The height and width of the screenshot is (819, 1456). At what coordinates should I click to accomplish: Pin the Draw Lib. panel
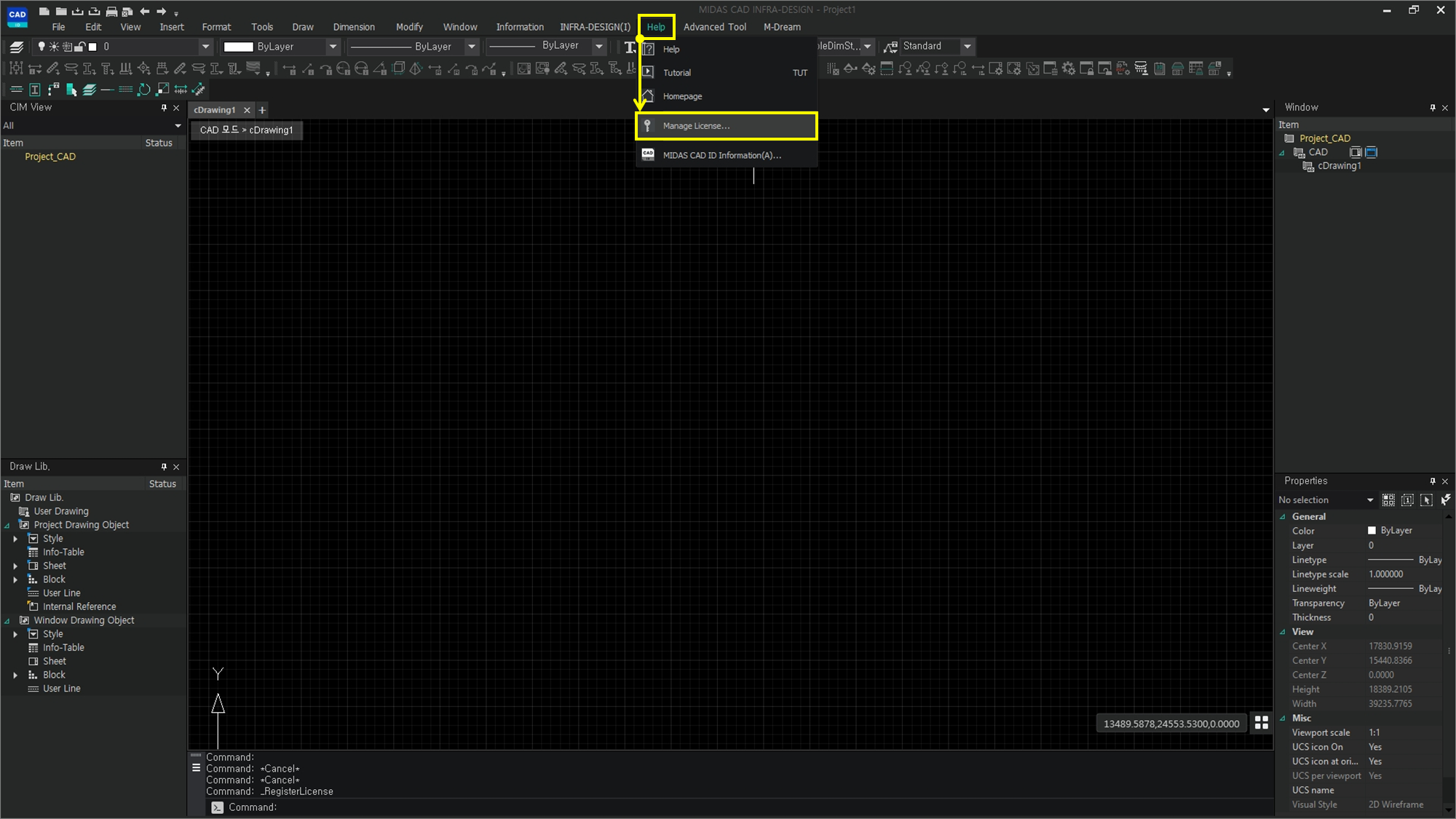coord(164,467)
